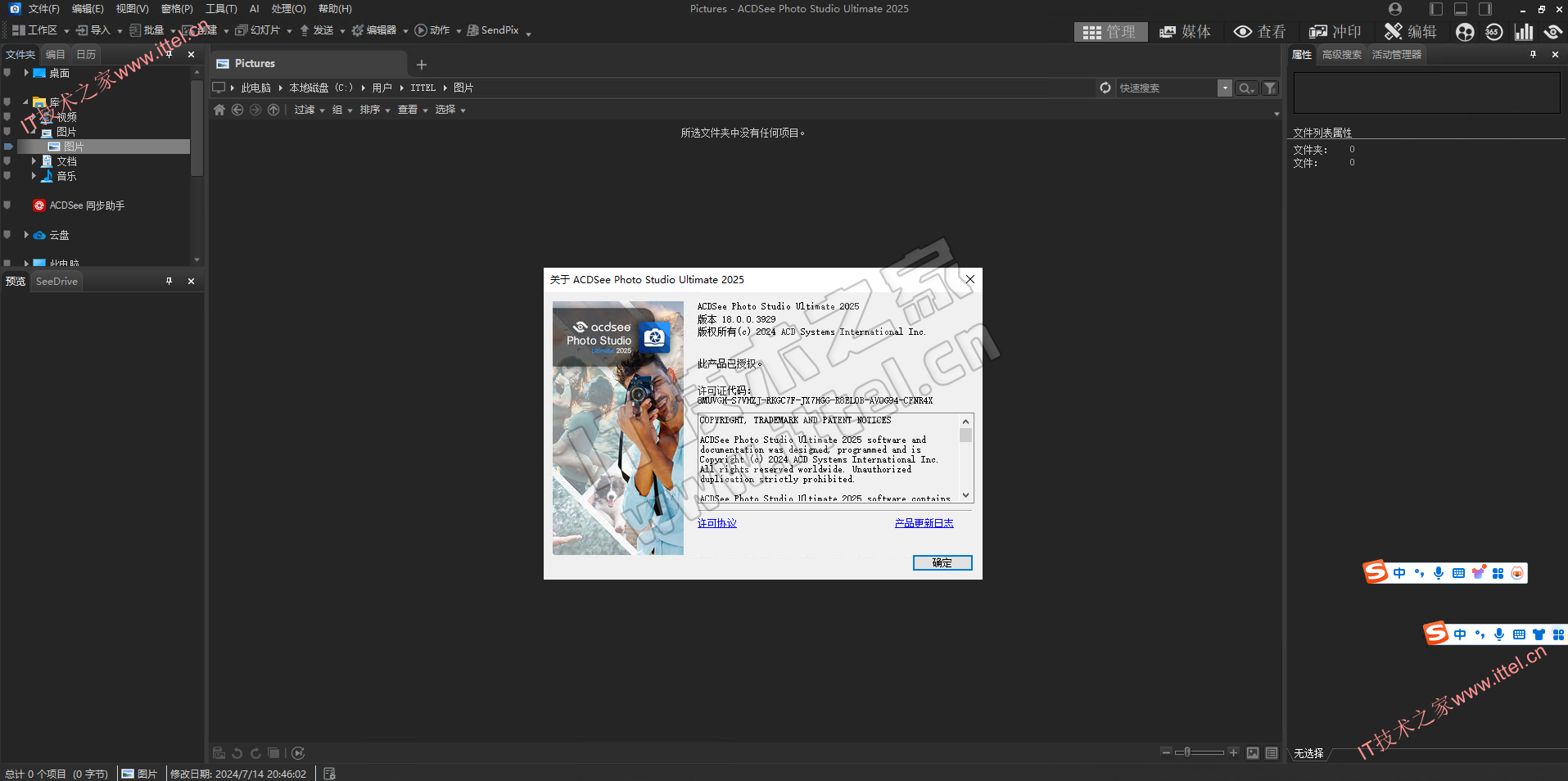Expand the 文档 tree node
Viewport: 1568px width, 781px height.
point(34,161)
